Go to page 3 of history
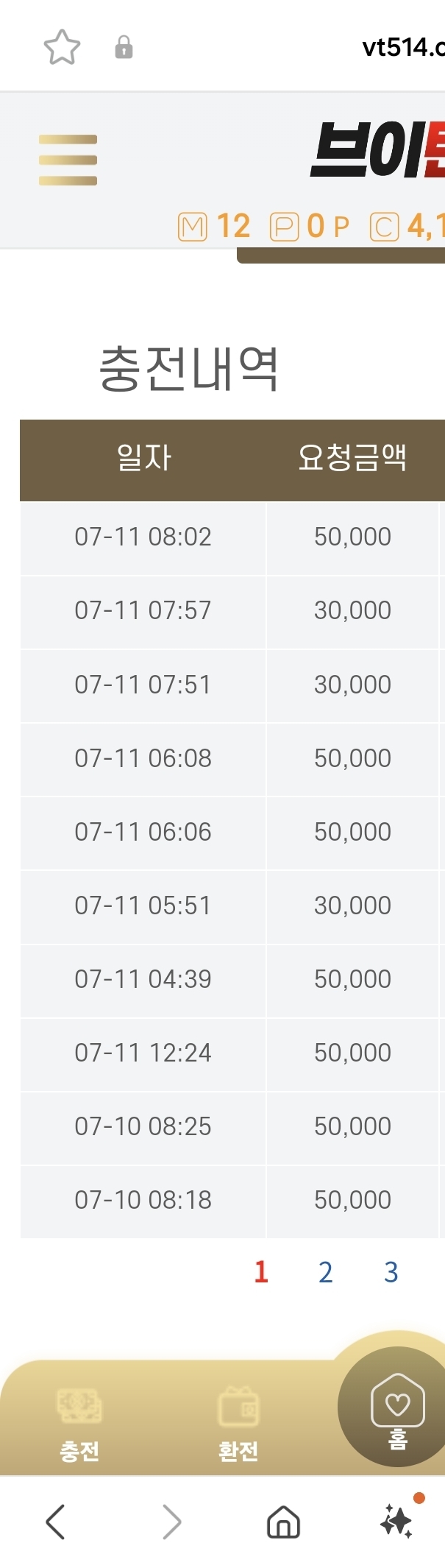445x1568 pixels. point(391,1272)
